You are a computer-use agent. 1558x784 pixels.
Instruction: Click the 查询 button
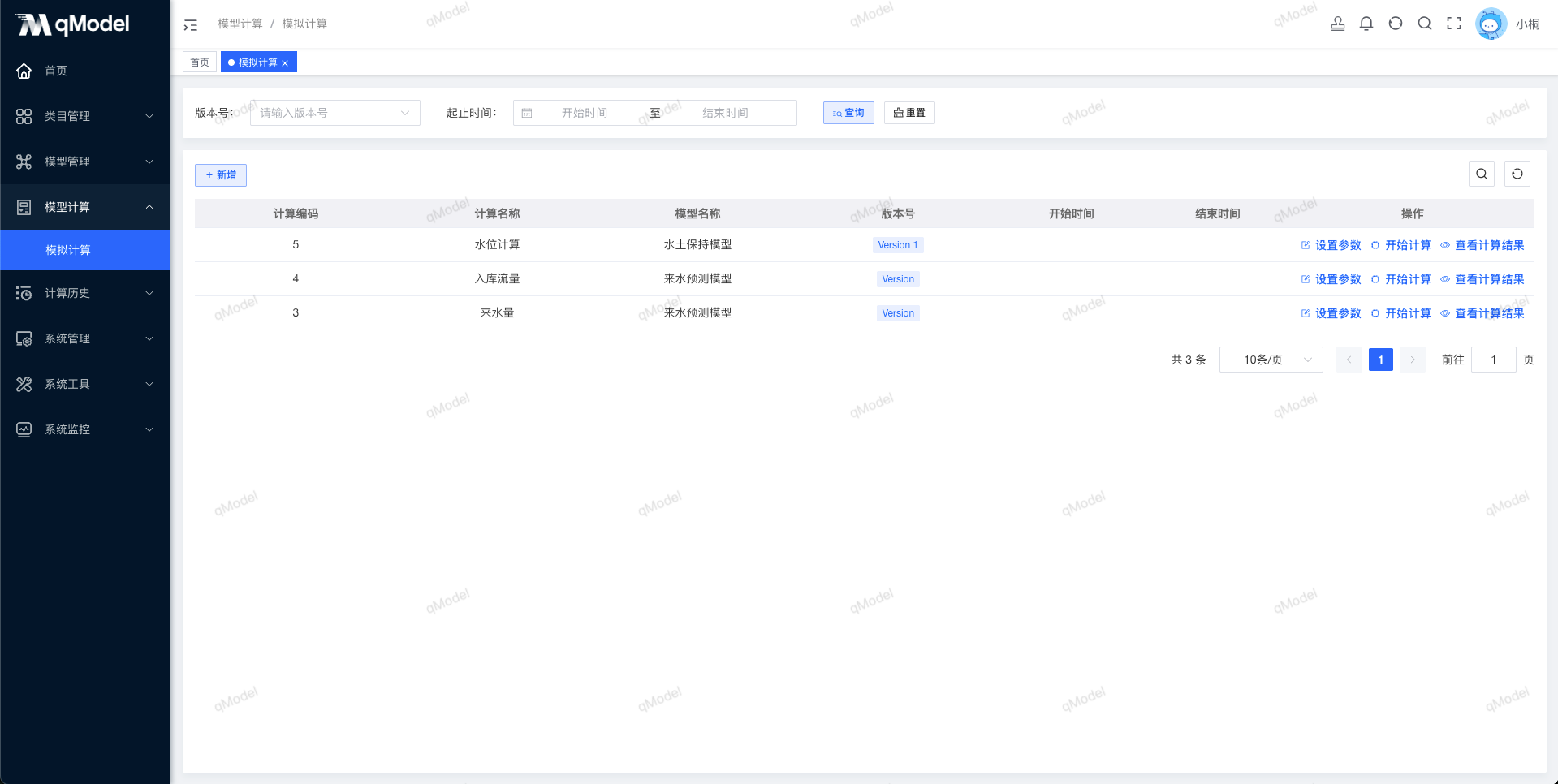[848, 113]
